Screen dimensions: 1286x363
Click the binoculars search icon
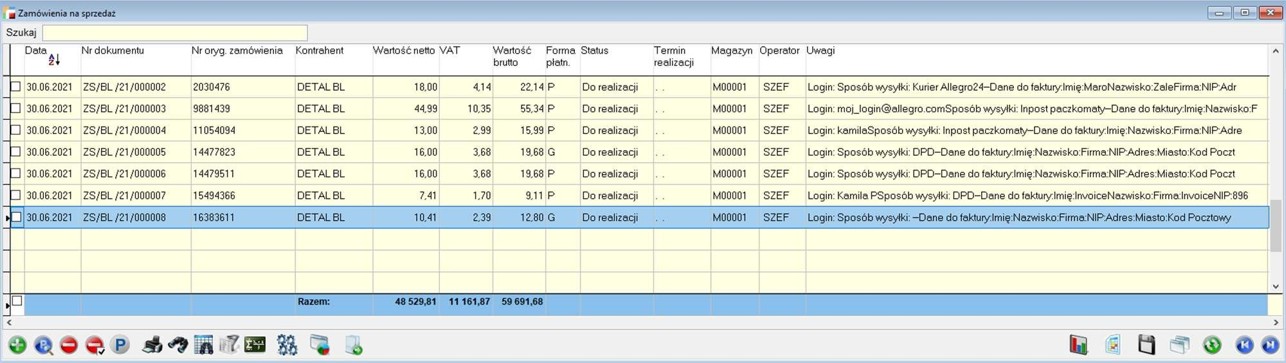click(178, 345)
